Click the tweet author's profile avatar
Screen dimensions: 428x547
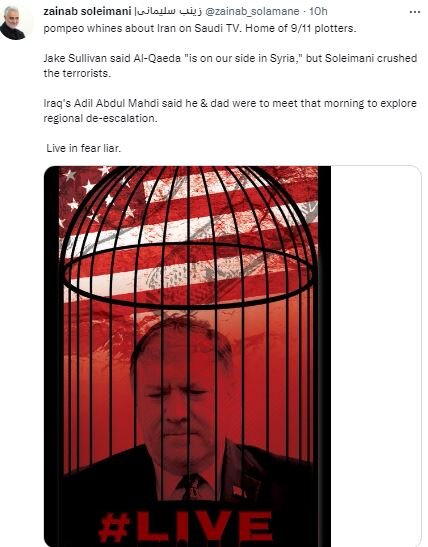coord(14,22)
